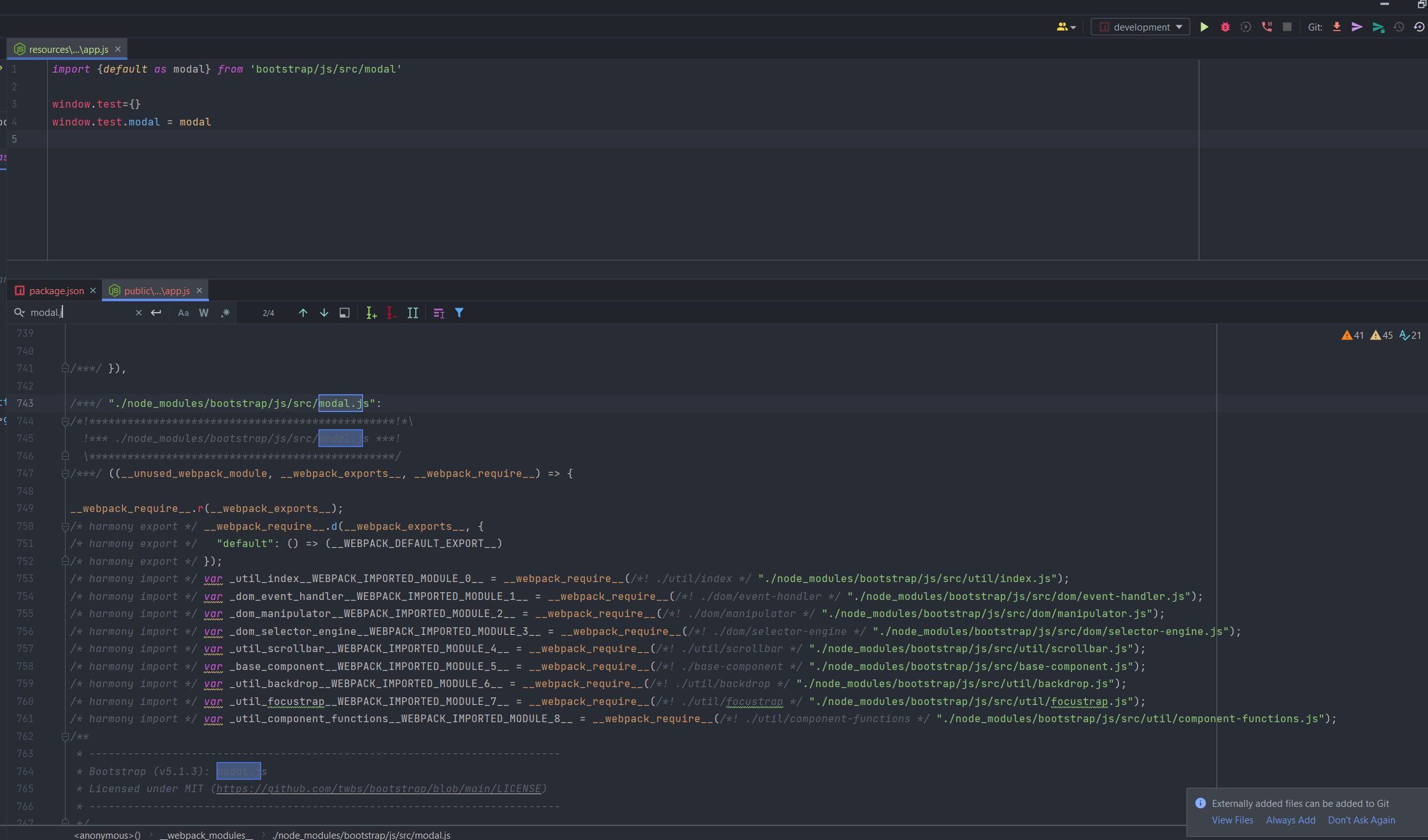Jump to next search occurrence
Screen dimensions: 1428x840
coord(324,313)
